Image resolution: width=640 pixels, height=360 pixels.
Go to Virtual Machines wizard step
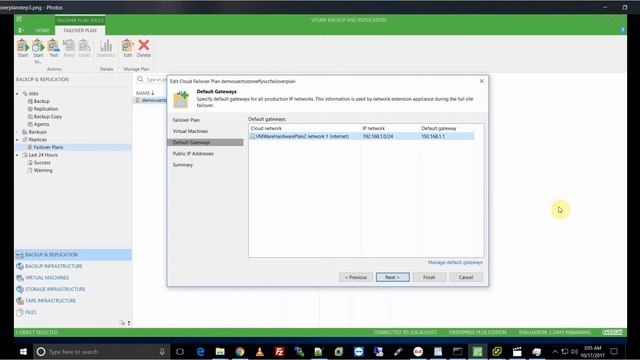190,131
